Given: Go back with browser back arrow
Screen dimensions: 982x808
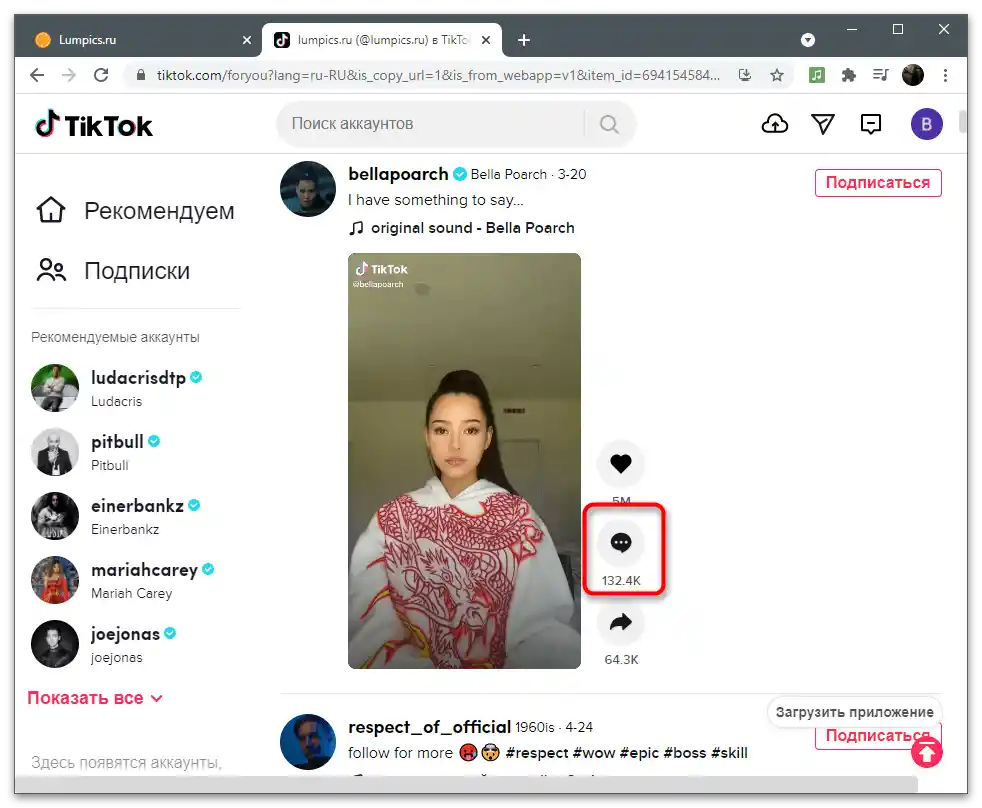Looking at the screenshot, I should [37, 75].
